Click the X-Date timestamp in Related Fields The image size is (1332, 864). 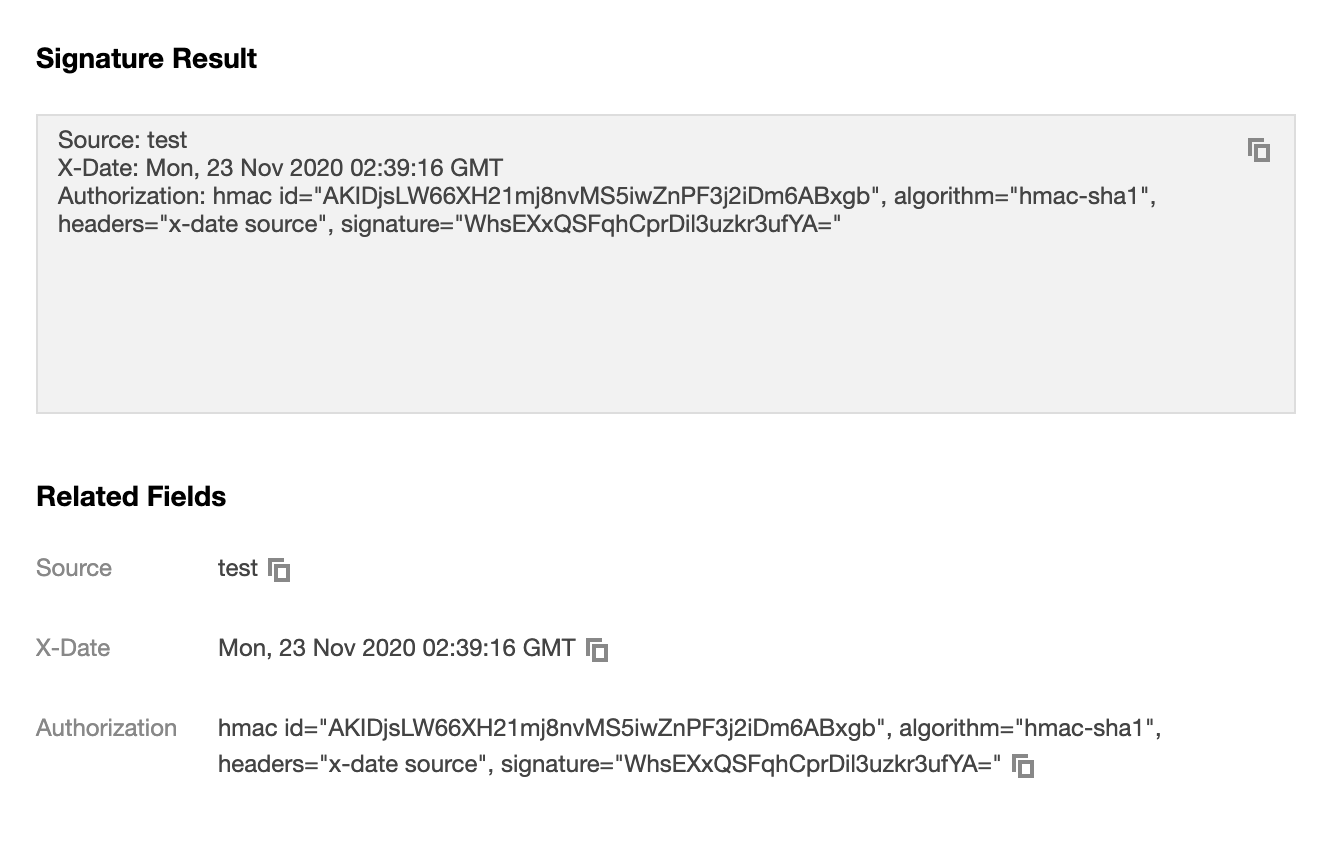396,648
